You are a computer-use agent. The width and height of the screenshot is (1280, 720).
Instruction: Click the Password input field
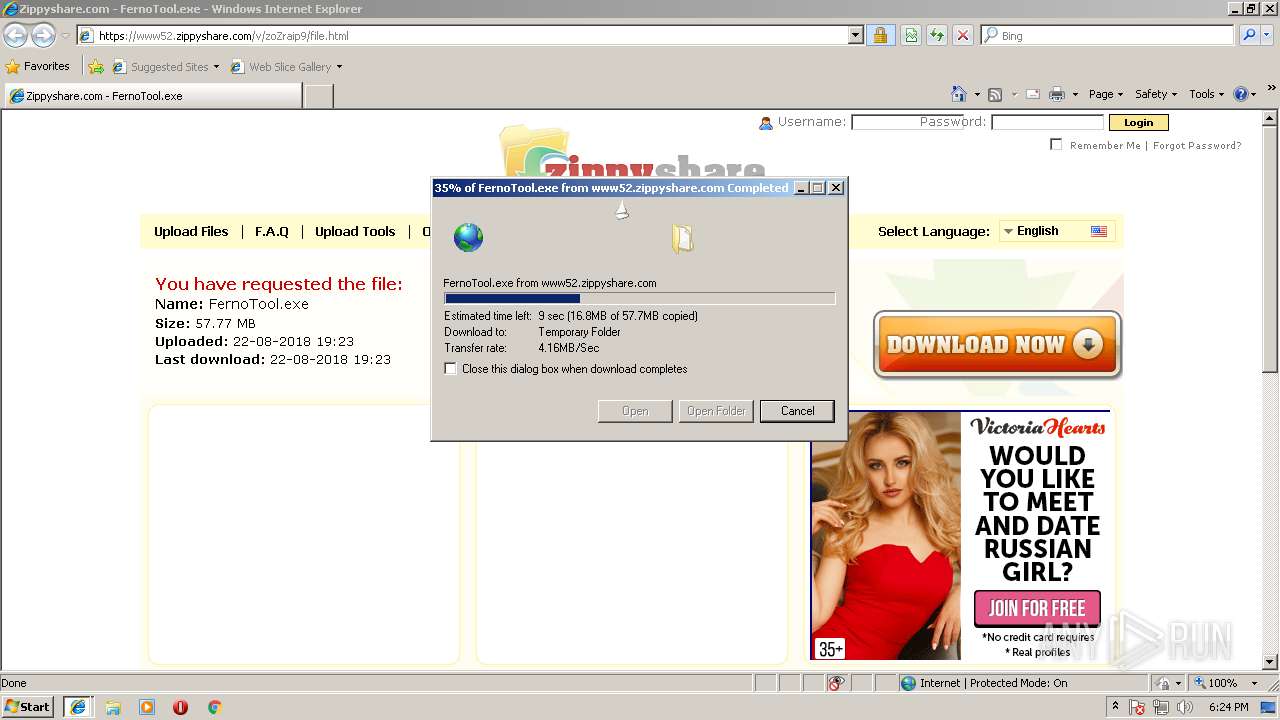pos(1047,123)
